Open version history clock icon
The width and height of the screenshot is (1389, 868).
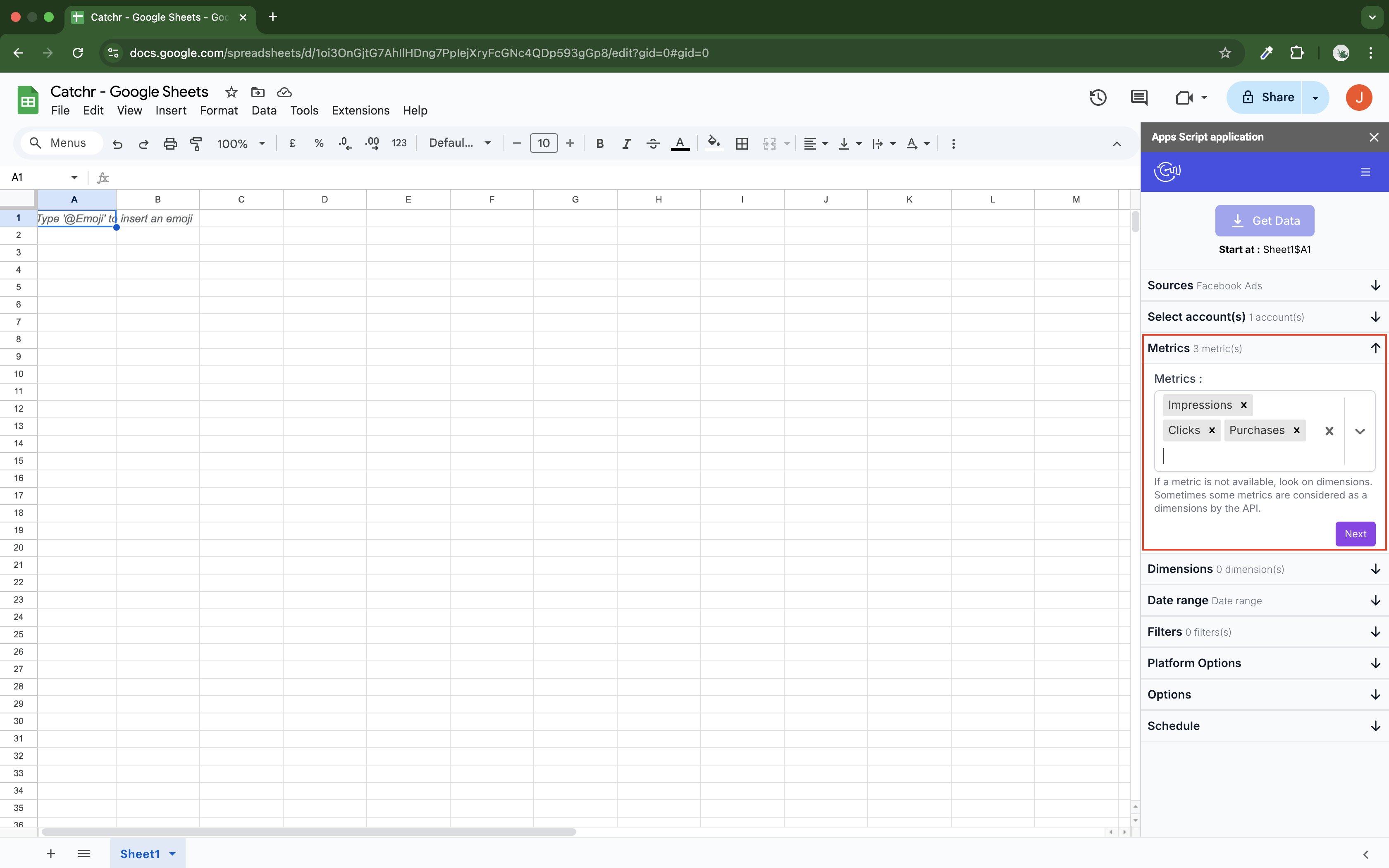(x=1098, y=98)
